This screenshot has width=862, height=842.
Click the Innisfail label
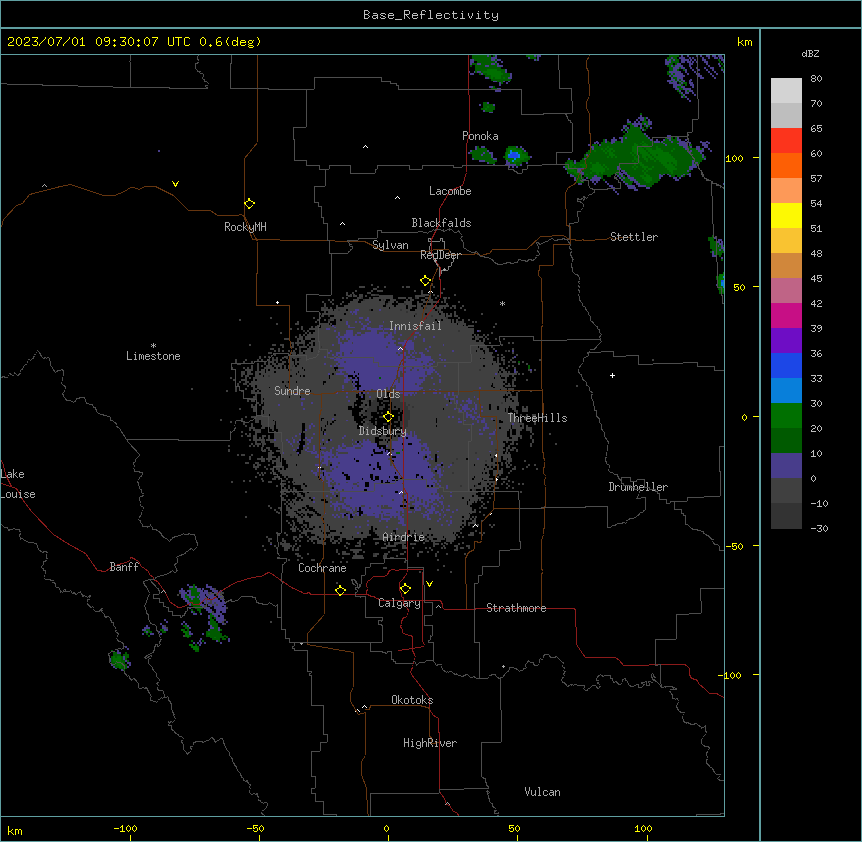(x=415, y=326)
